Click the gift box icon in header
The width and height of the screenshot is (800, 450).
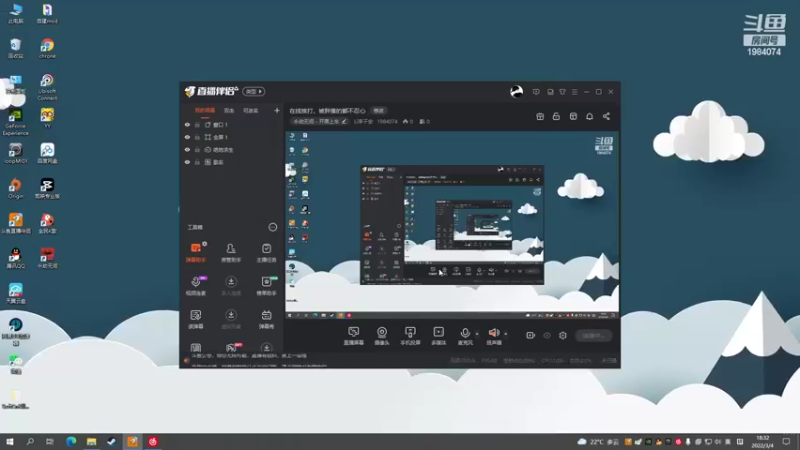(540, 116)
